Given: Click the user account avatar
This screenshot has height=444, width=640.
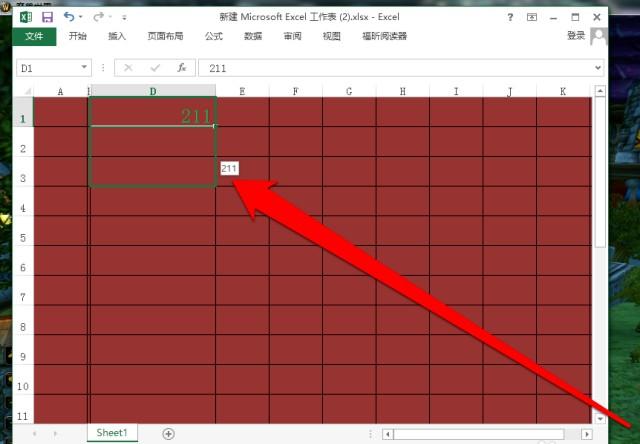Looking at the screenshot, I should (599, 36).
